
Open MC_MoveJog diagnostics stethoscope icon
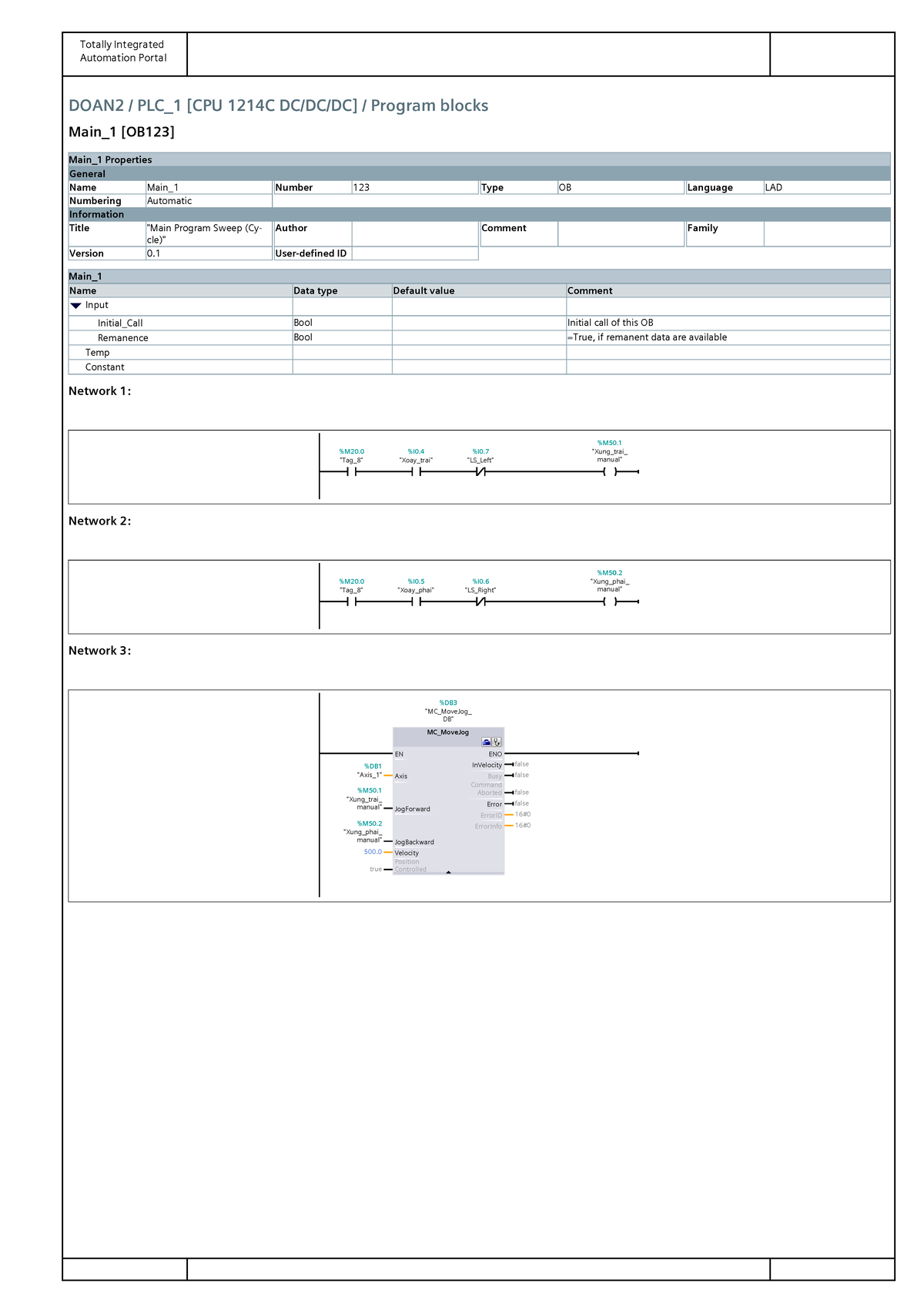pos(497,742)
